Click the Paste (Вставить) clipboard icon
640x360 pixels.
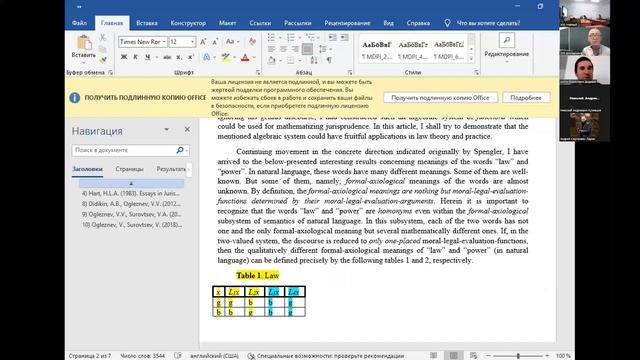coord(84,42)
